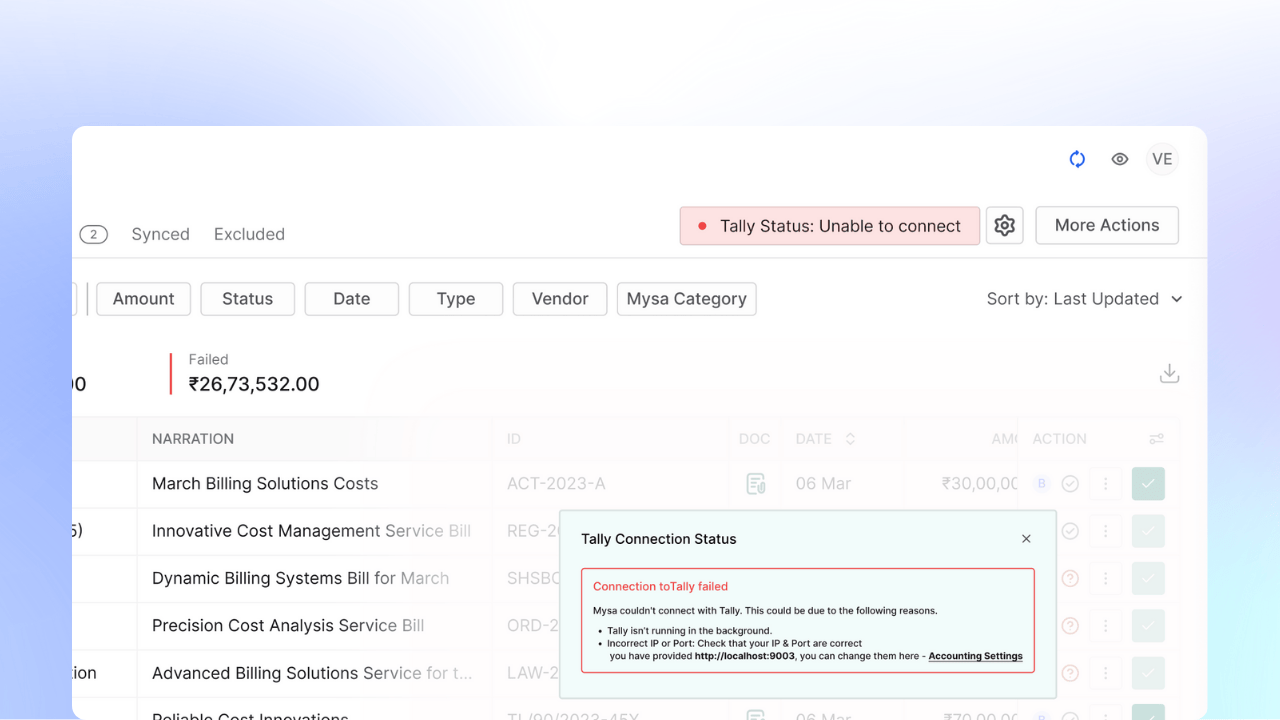
Task: Open the More Actions button
Action: tap(1107, 225)
